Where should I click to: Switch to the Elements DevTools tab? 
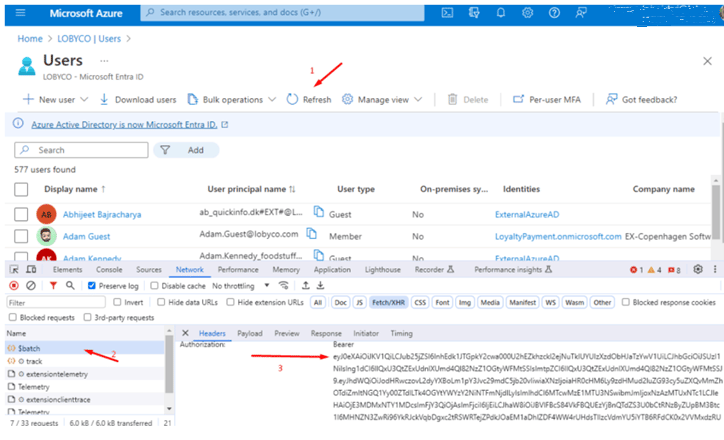click(x=67, y=270)
